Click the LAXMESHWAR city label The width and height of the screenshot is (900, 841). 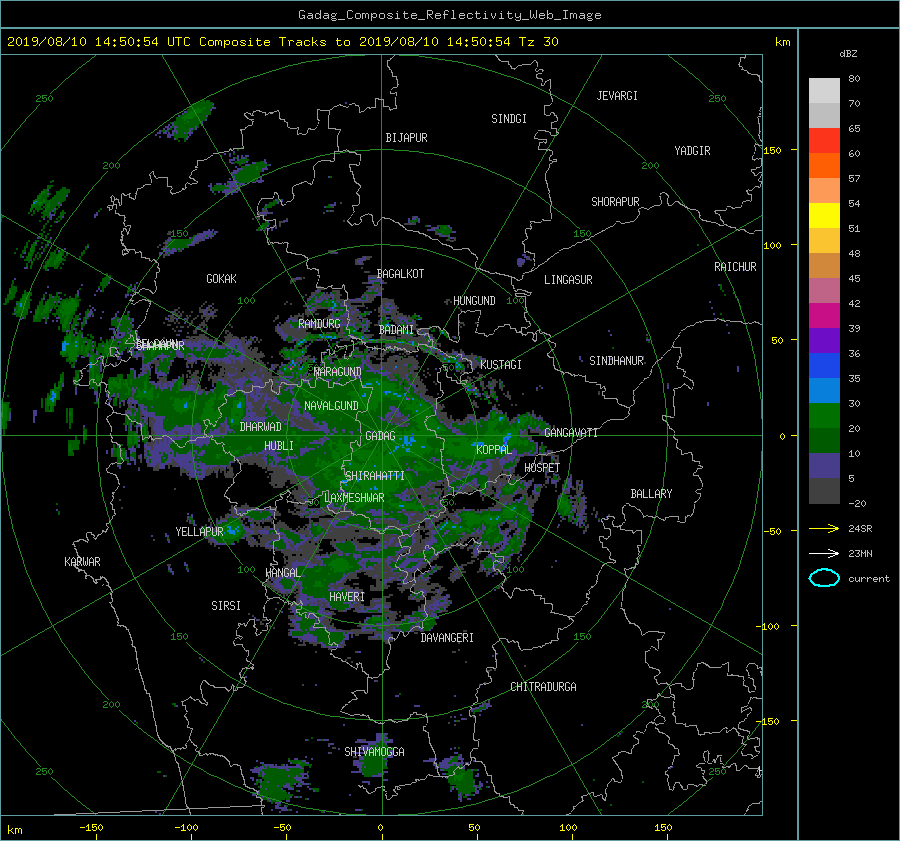[354, 498]
